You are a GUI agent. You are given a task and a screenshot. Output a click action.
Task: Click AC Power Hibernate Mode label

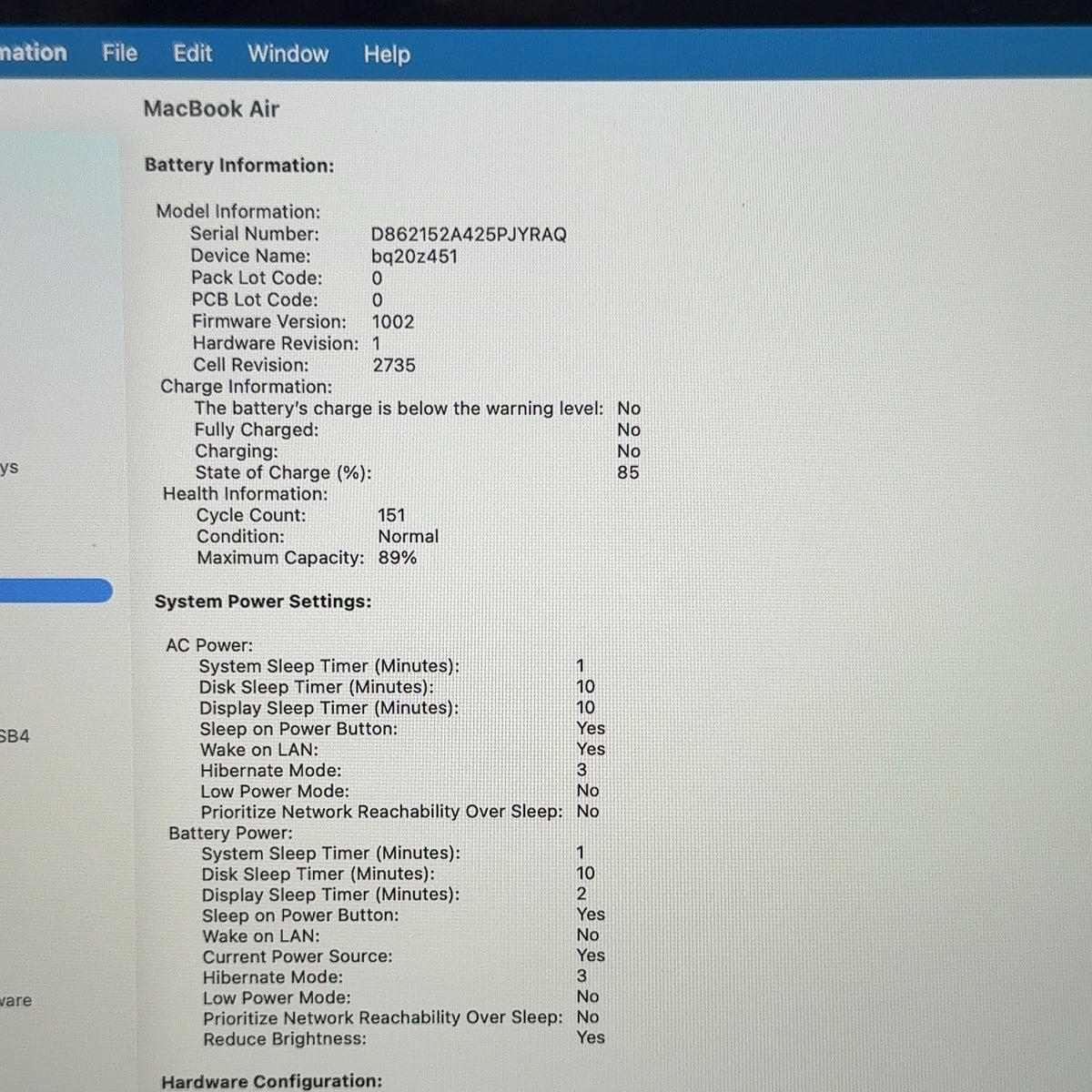click(x=271, y=771)
